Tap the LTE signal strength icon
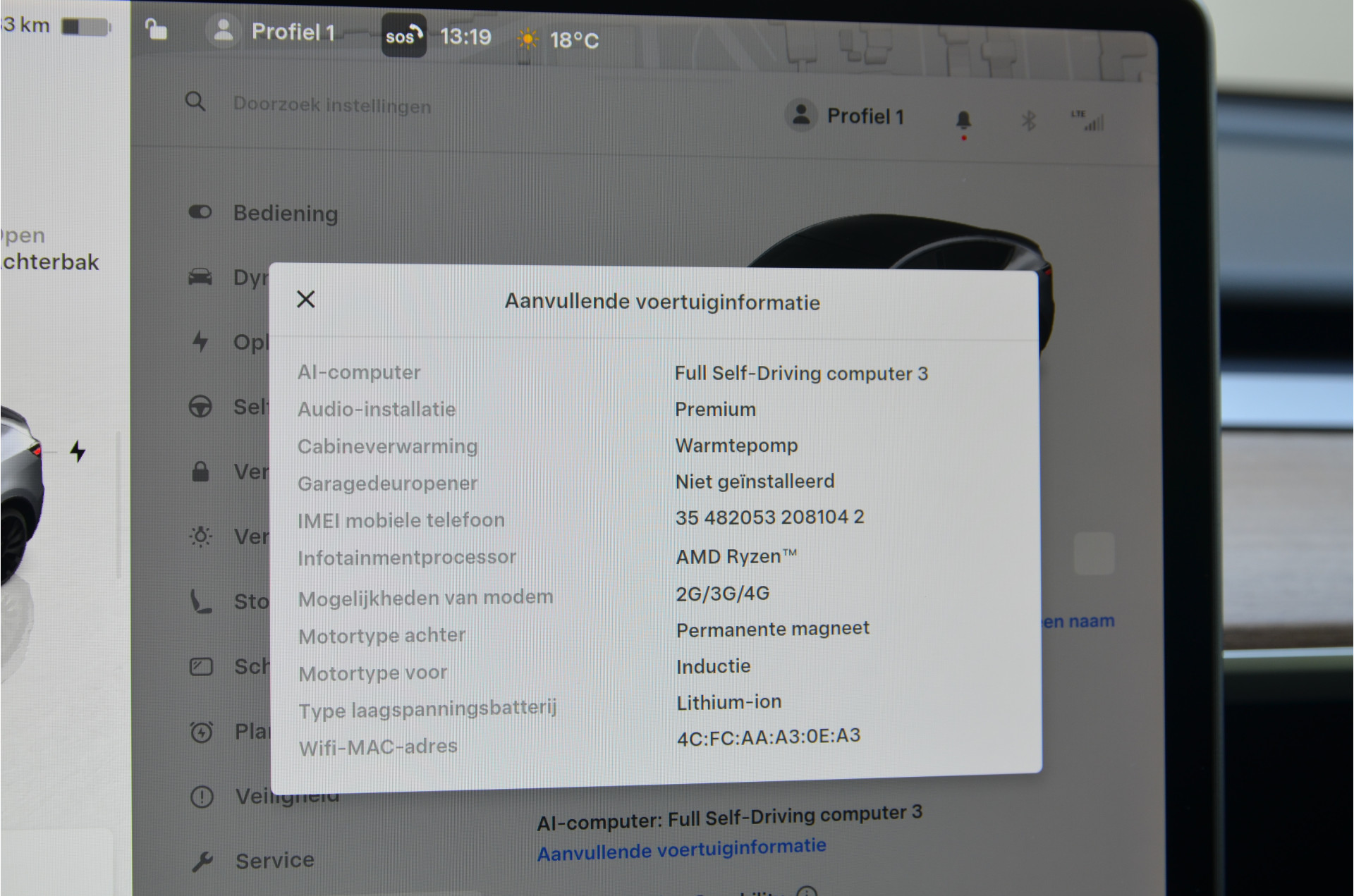The width and height of the screenshot is (1354, 896). 1088,121
